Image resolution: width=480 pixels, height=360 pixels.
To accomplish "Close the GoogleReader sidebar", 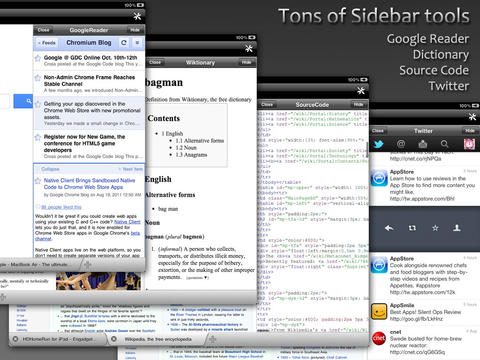I will [x=43, y=30].
